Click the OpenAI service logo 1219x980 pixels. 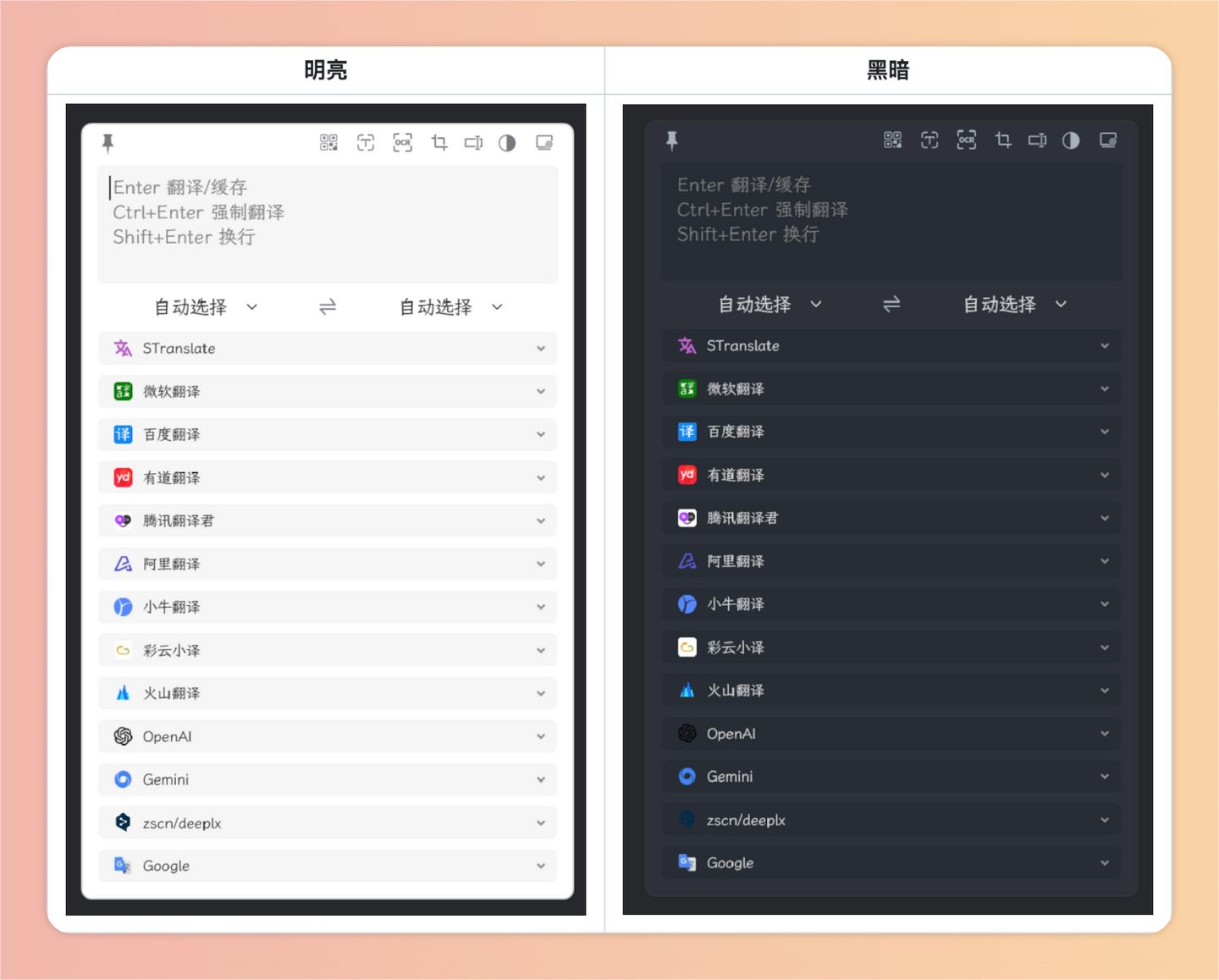point(122,736)
